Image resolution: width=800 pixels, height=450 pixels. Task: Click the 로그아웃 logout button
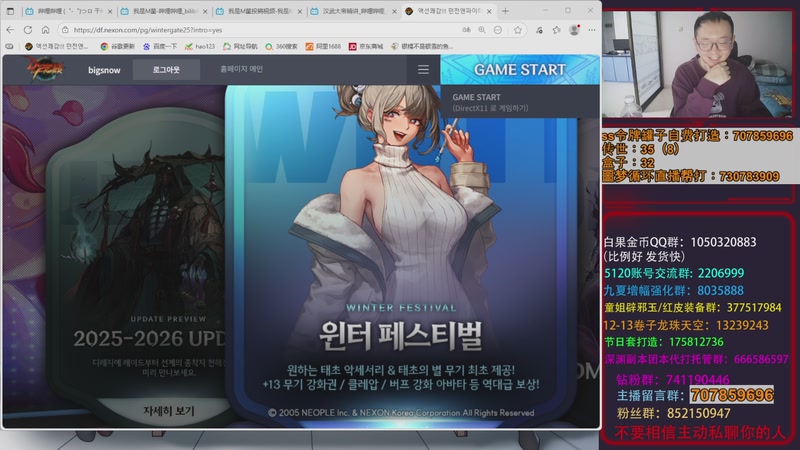coord(166,69)
